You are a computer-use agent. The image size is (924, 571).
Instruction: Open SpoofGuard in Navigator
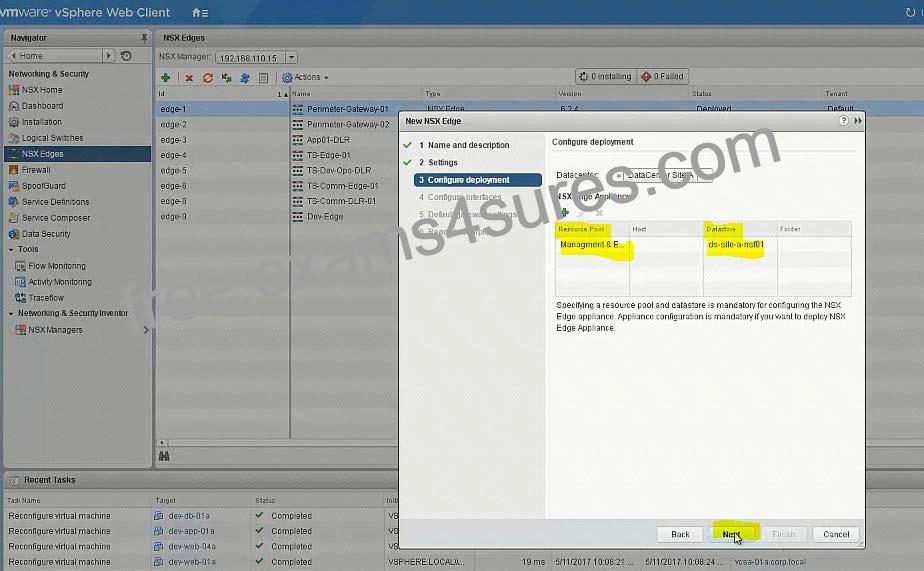(x=44, y=186)
